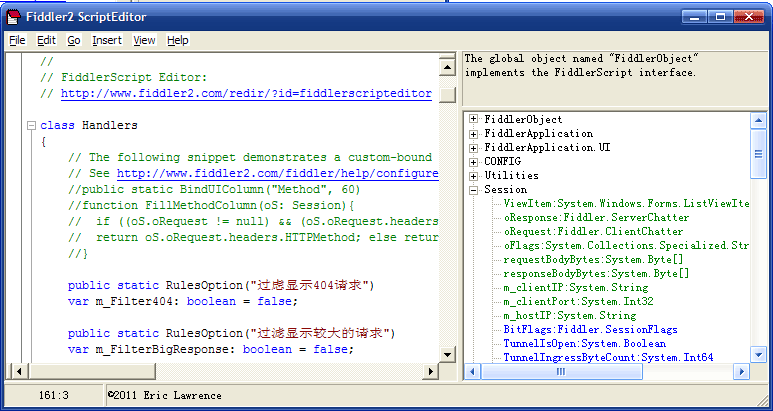Click the FillMethodColumn(oS: Session) comment line

pos(211,205)
